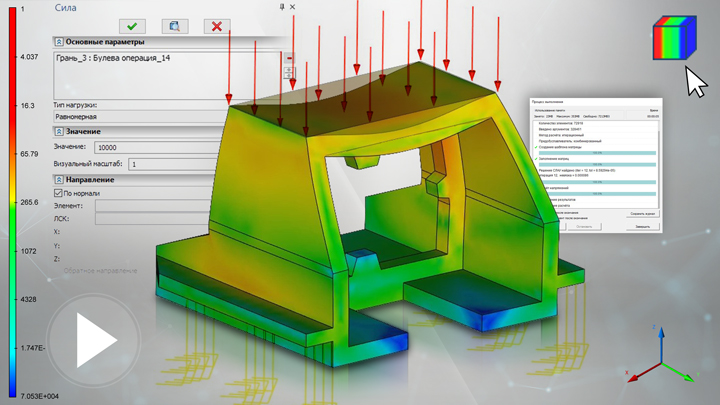Cancel with the red X icon
Image resolution: width=720 pixels, height=405 pixels.
(215, 25)
